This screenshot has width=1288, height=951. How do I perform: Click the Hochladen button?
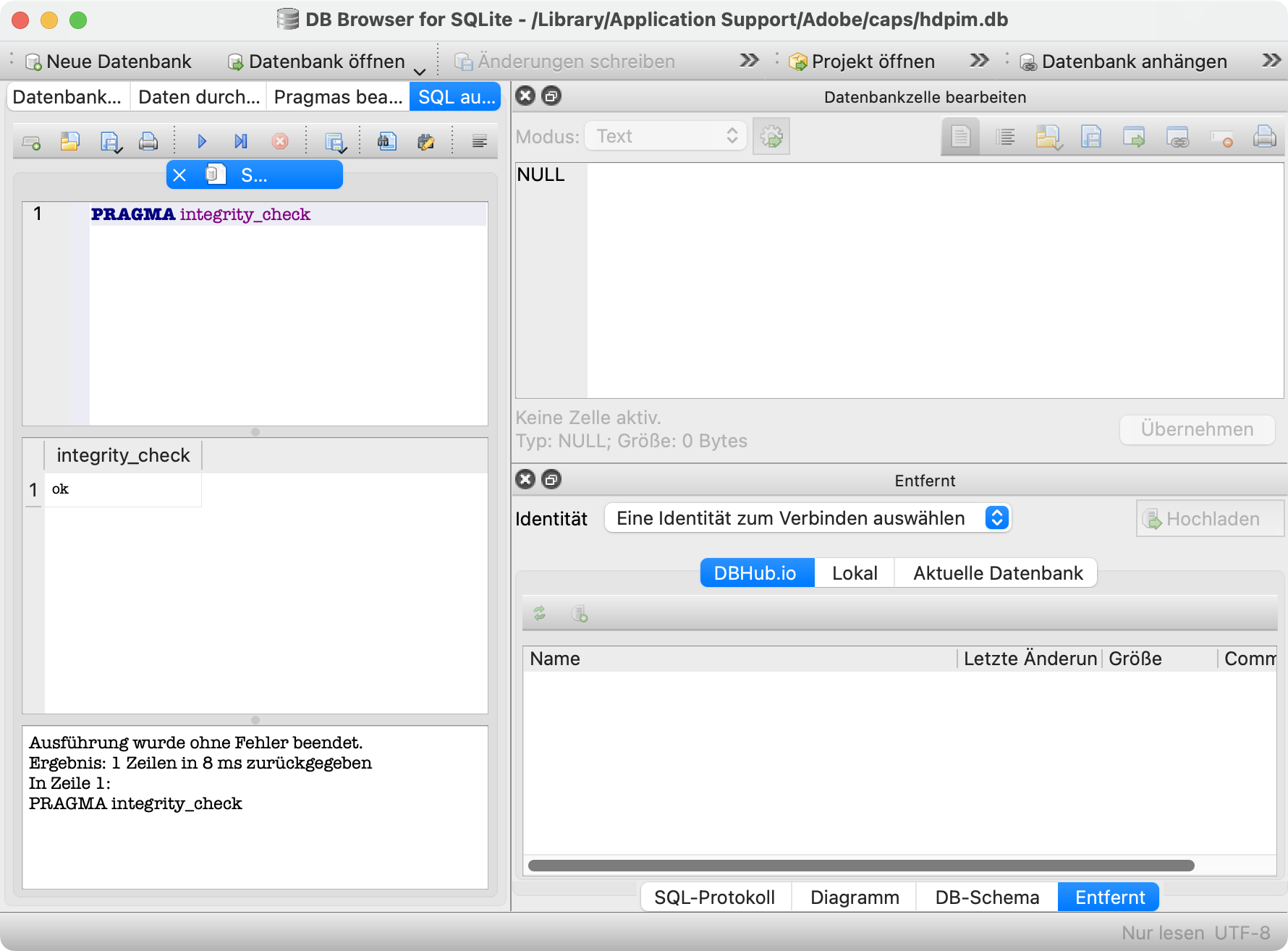[1208, 518]
